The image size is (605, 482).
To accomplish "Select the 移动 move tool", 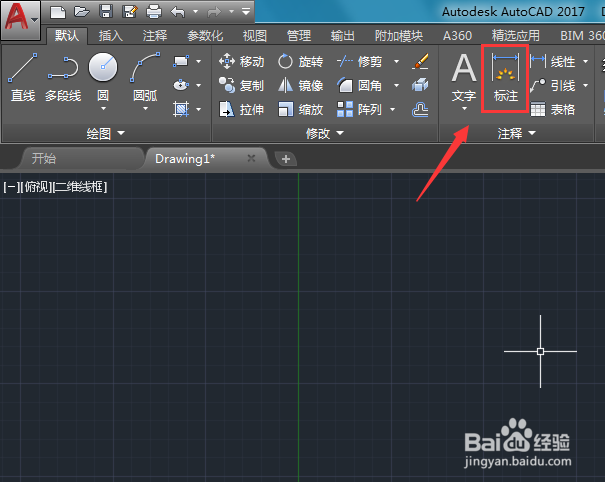I will [x=242, y=61].
